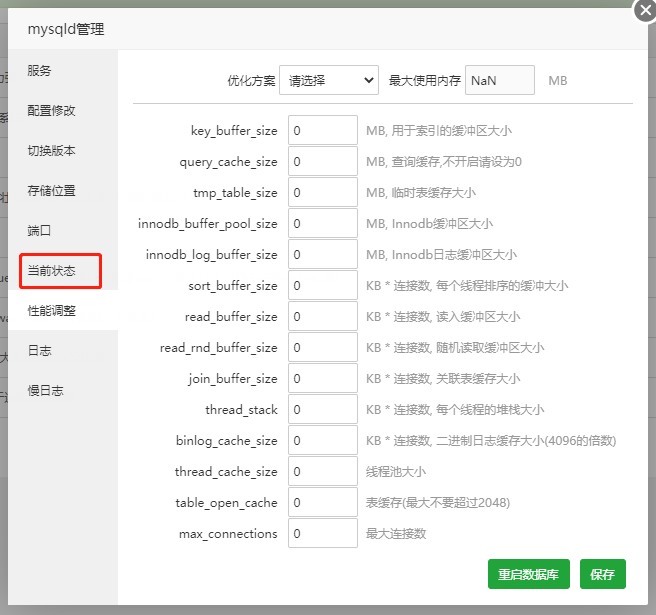This screenshot has height=615, width=656.
Task: Select the 性能调整 tab
Action: (x=63, y=310)
